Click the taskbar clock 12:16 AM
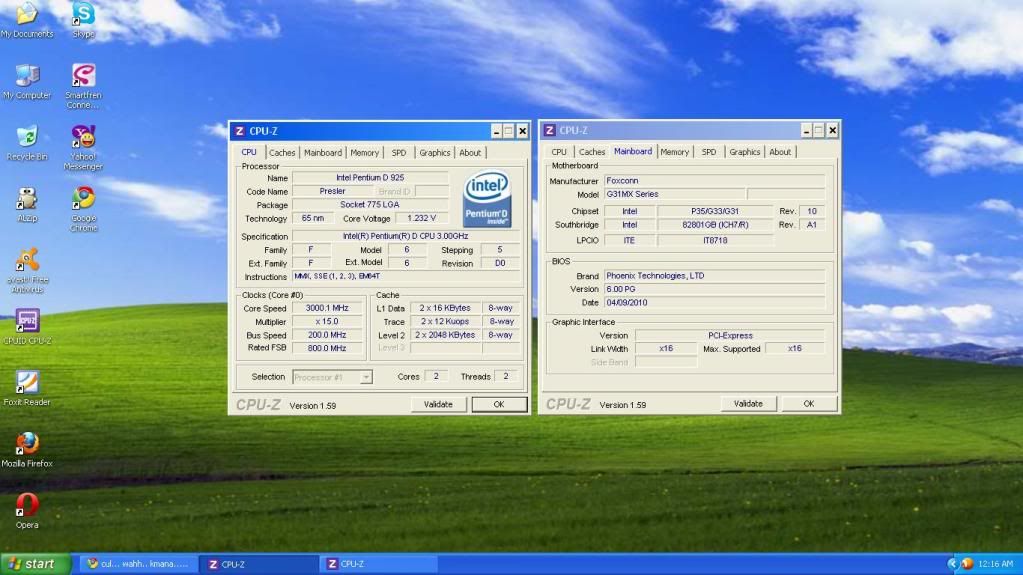The height and width of the screenshot is (575, 1023). point(996,564)
